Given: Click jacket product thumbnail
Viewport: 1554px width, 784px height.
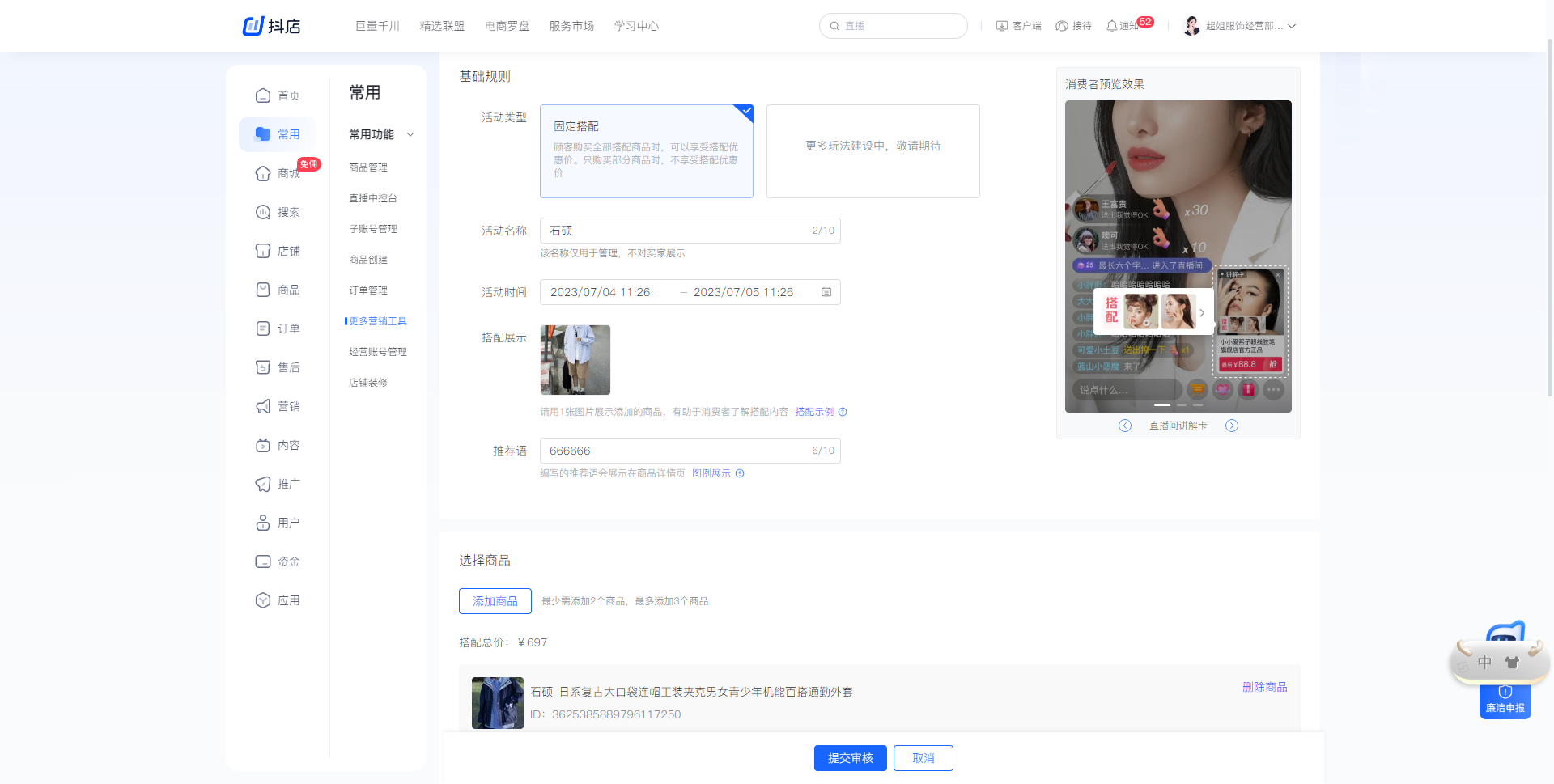Looking at the screenshot, I should click(498, 703).
